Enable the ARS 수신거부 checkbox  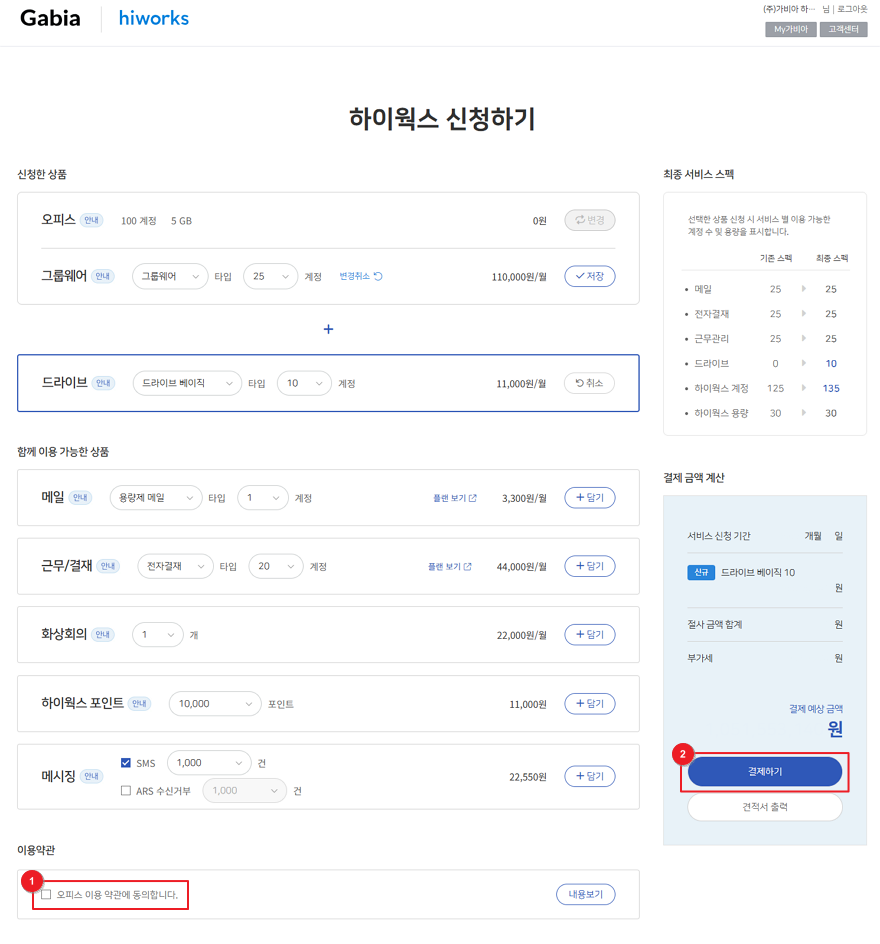click(126, 791)
